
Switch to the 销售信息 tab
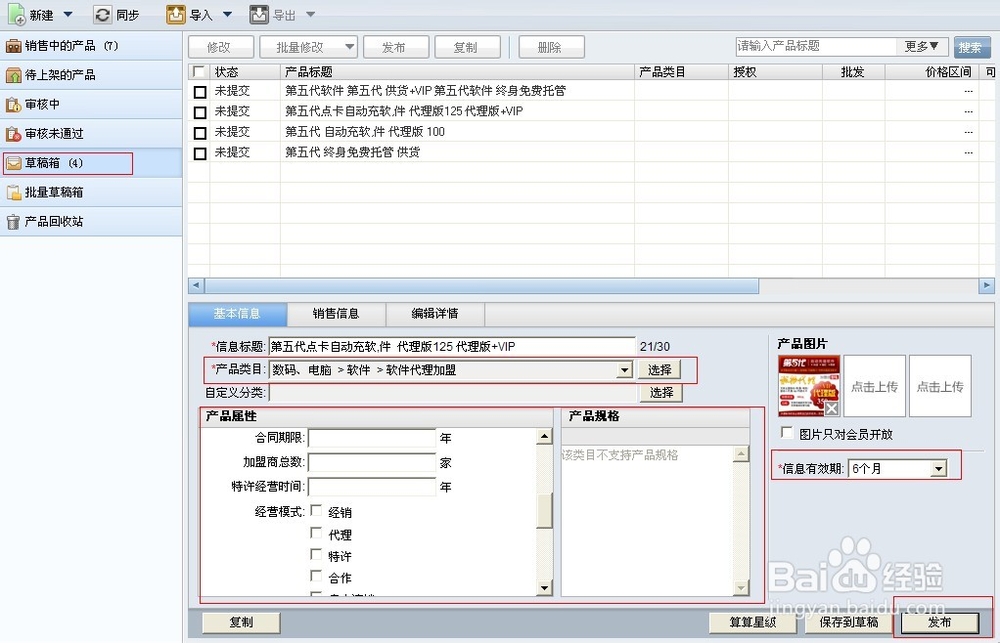click(x=336, y=314)
